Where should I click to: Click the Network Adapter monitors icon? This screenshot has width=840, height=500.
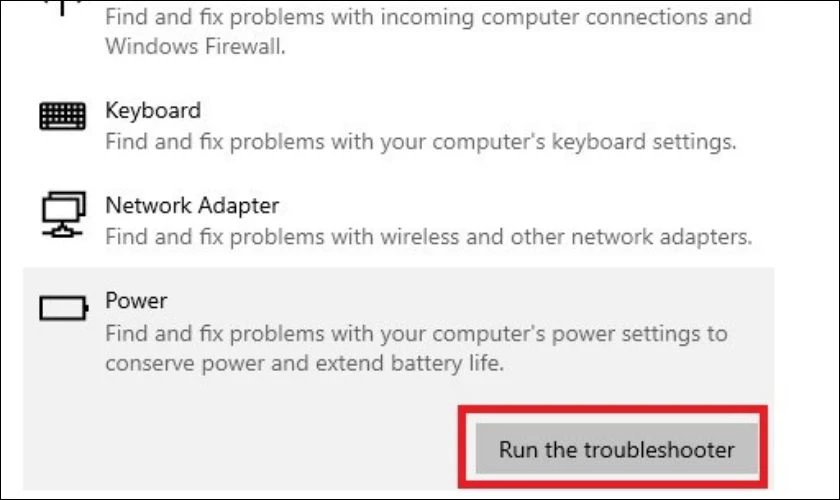pos(63,214)
